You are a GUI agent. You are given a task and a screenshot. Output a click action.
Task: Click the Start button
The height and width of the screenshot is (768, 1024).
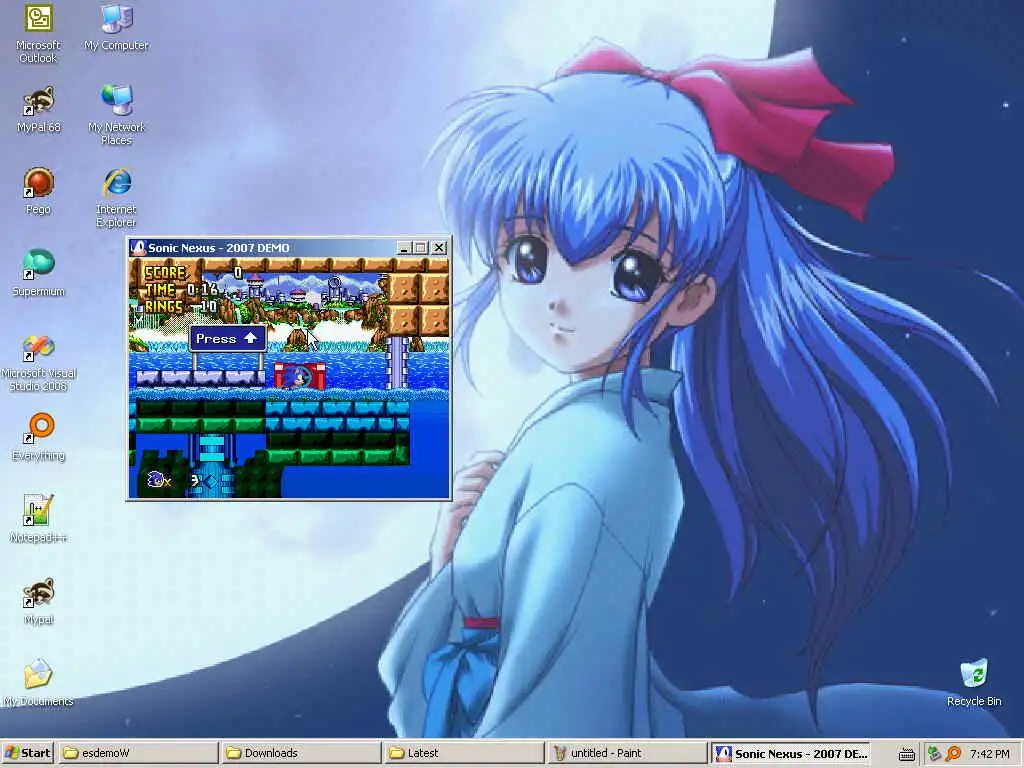27,753
